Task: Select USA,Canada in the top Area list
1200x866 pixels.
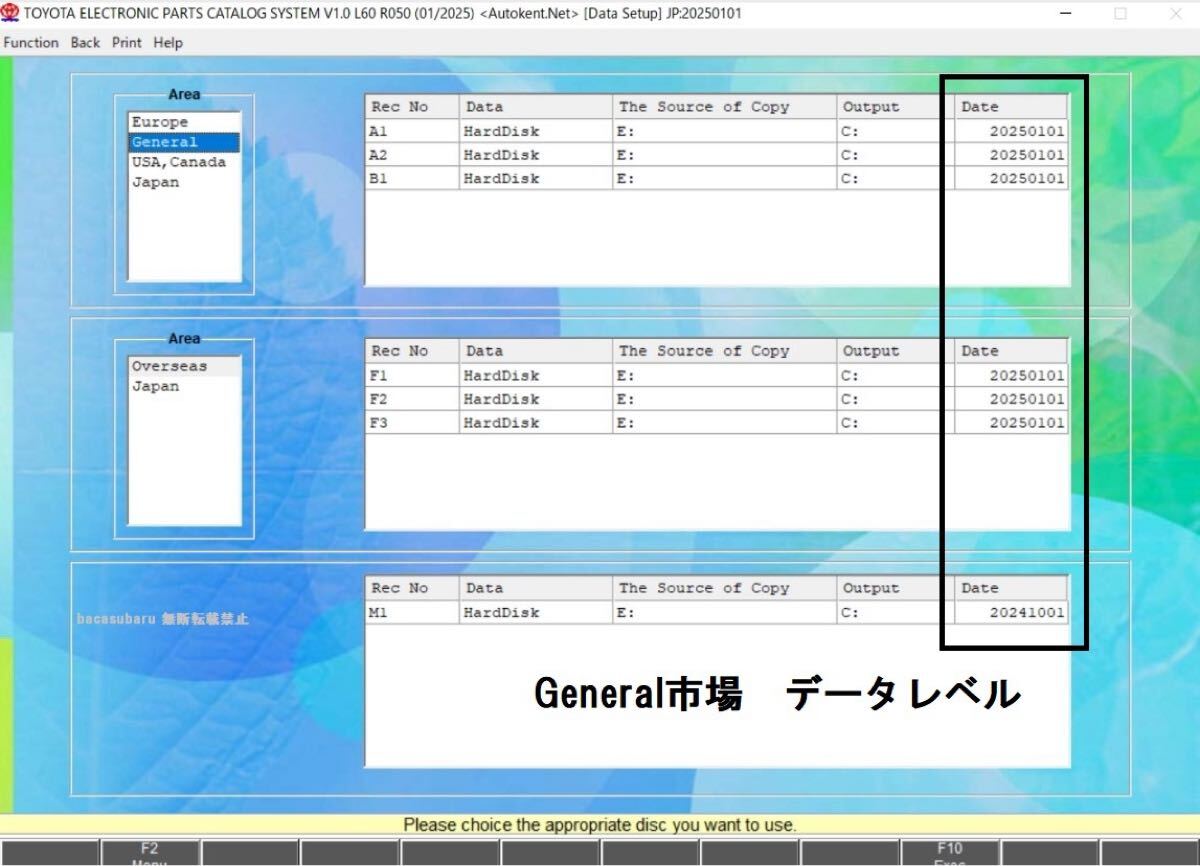Action: click(x=176, y=161)
